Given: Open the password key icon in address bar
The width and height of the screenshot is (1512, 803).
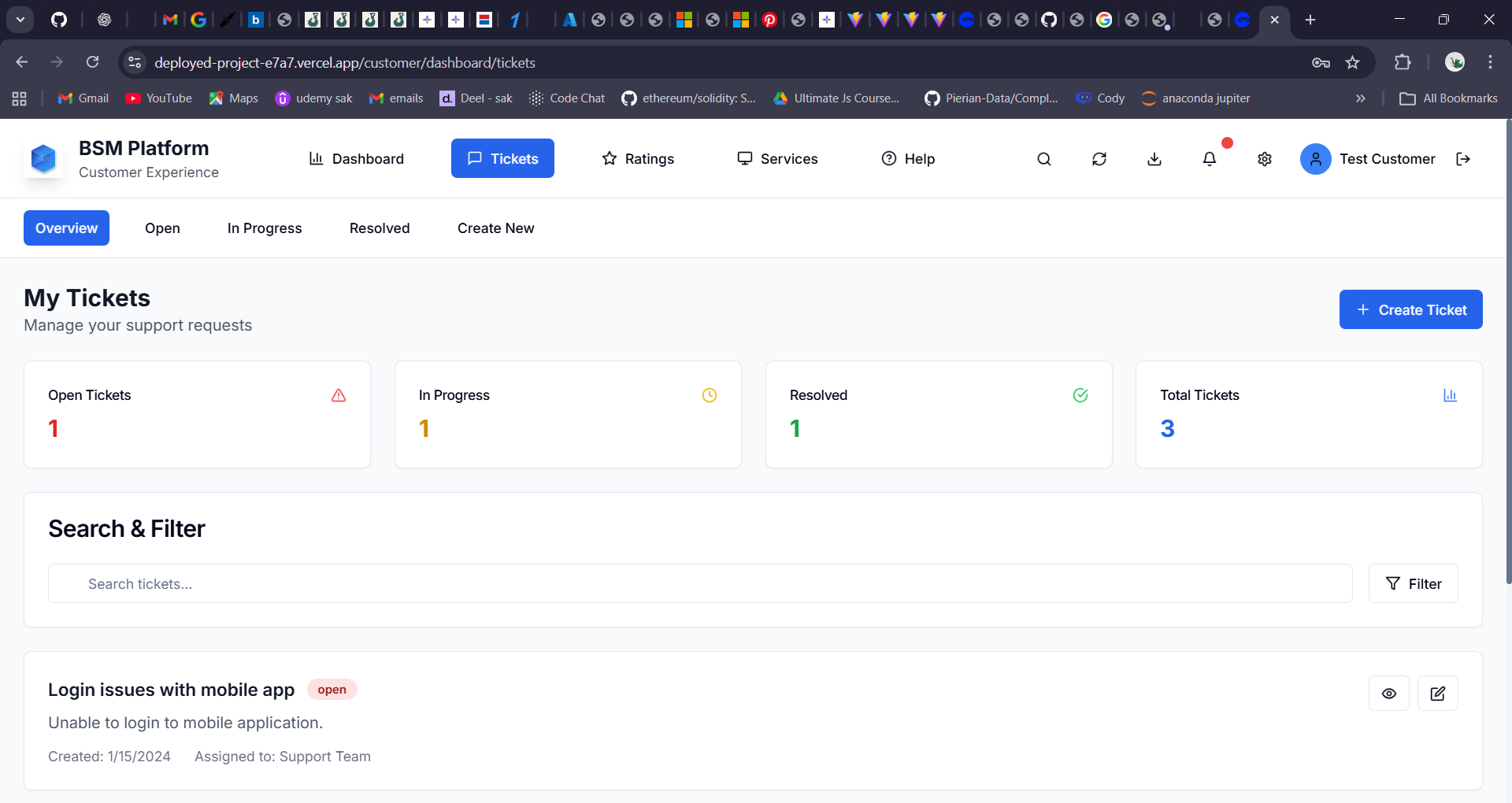Looking at the screenshot, I should point(1321,62).
